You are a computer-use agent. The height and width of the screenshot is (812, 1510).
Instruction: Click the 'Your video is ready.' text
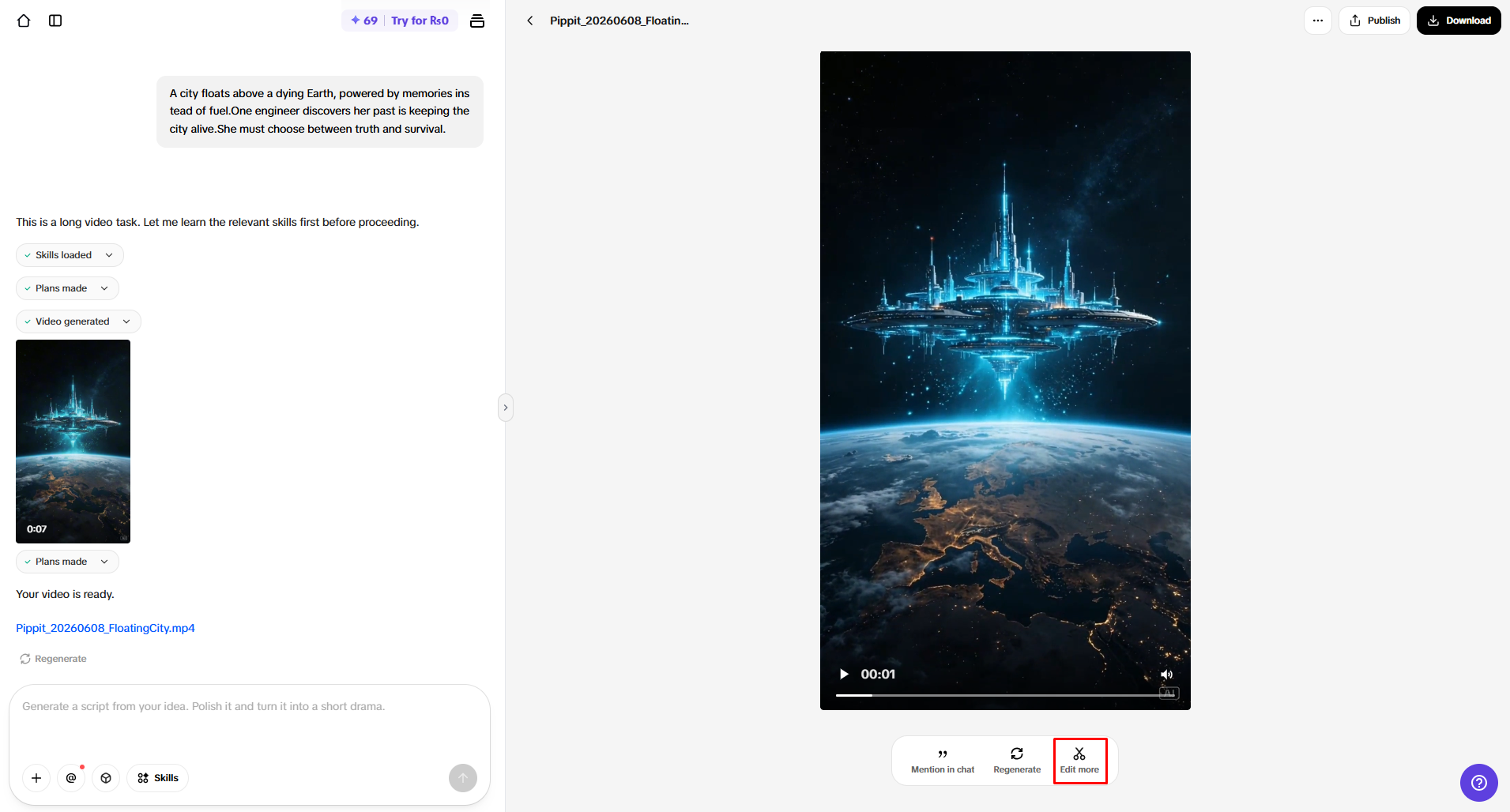(x=65, y=594)
